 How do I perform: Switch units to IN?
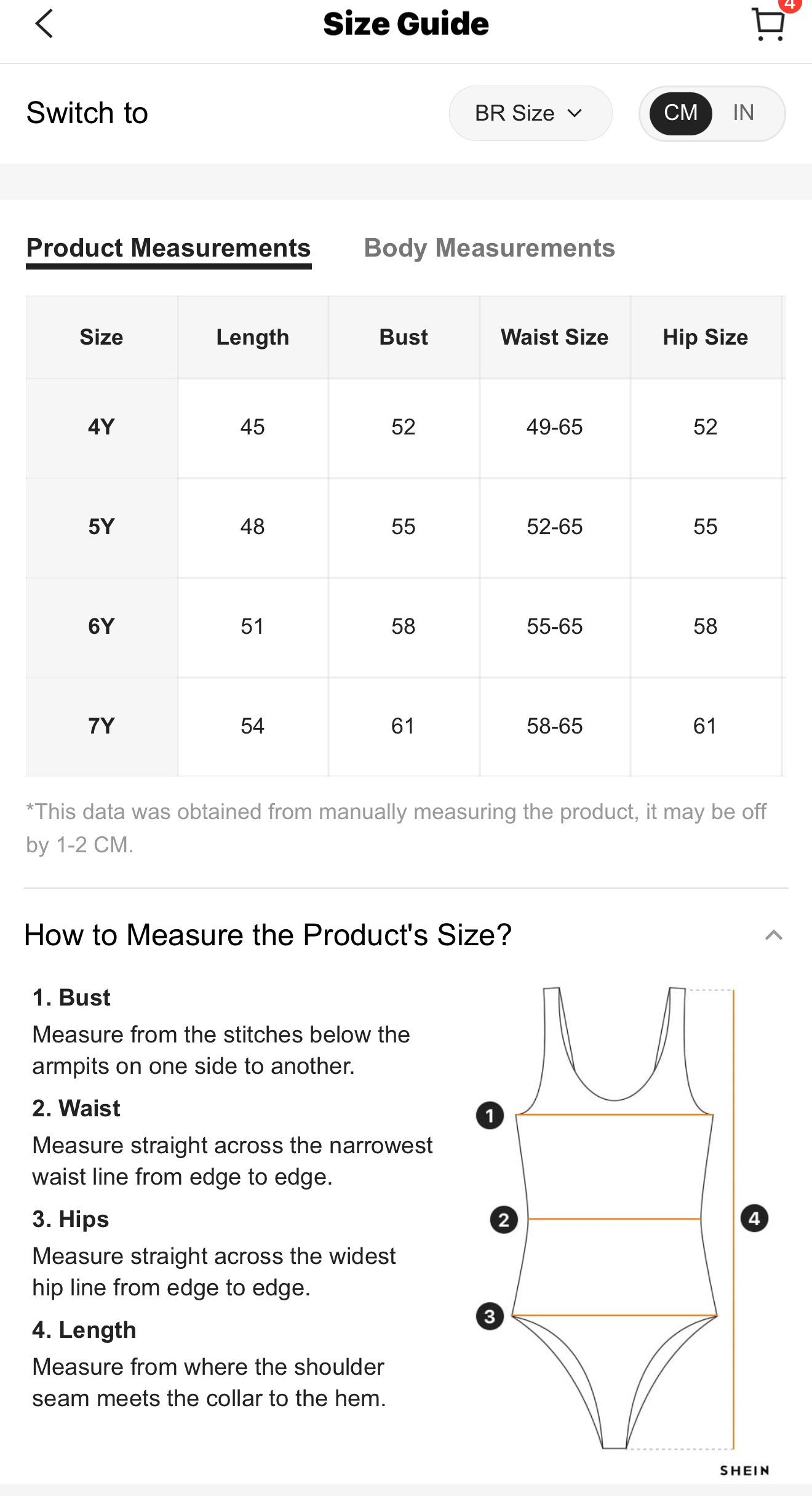click(x=743, y=113)
